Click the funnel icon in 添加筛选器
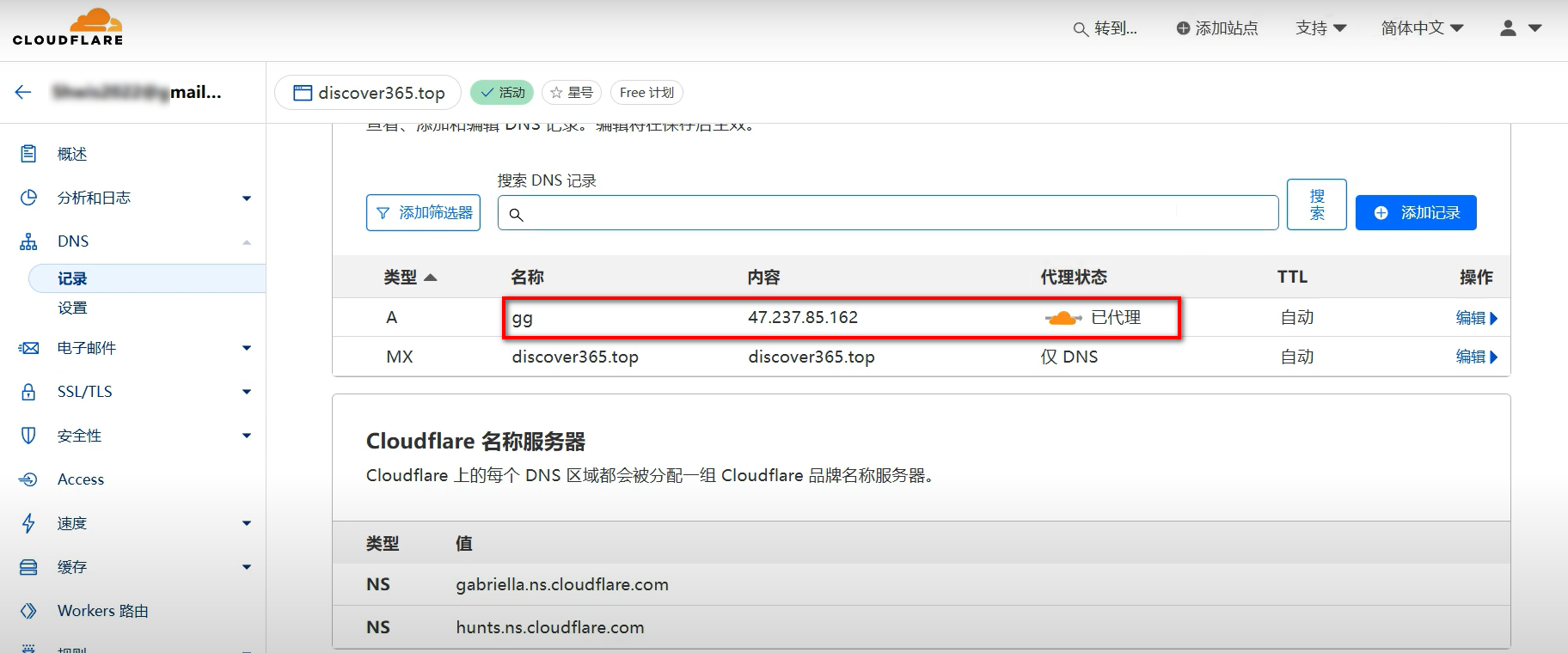The image size is (1568, 653). [383, 213]
